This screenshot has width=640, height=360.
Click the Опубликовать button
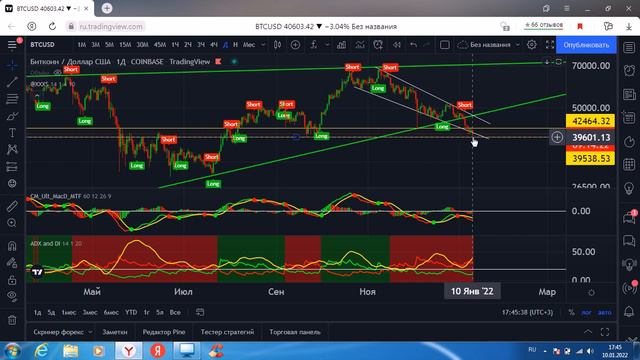[586, 45]
